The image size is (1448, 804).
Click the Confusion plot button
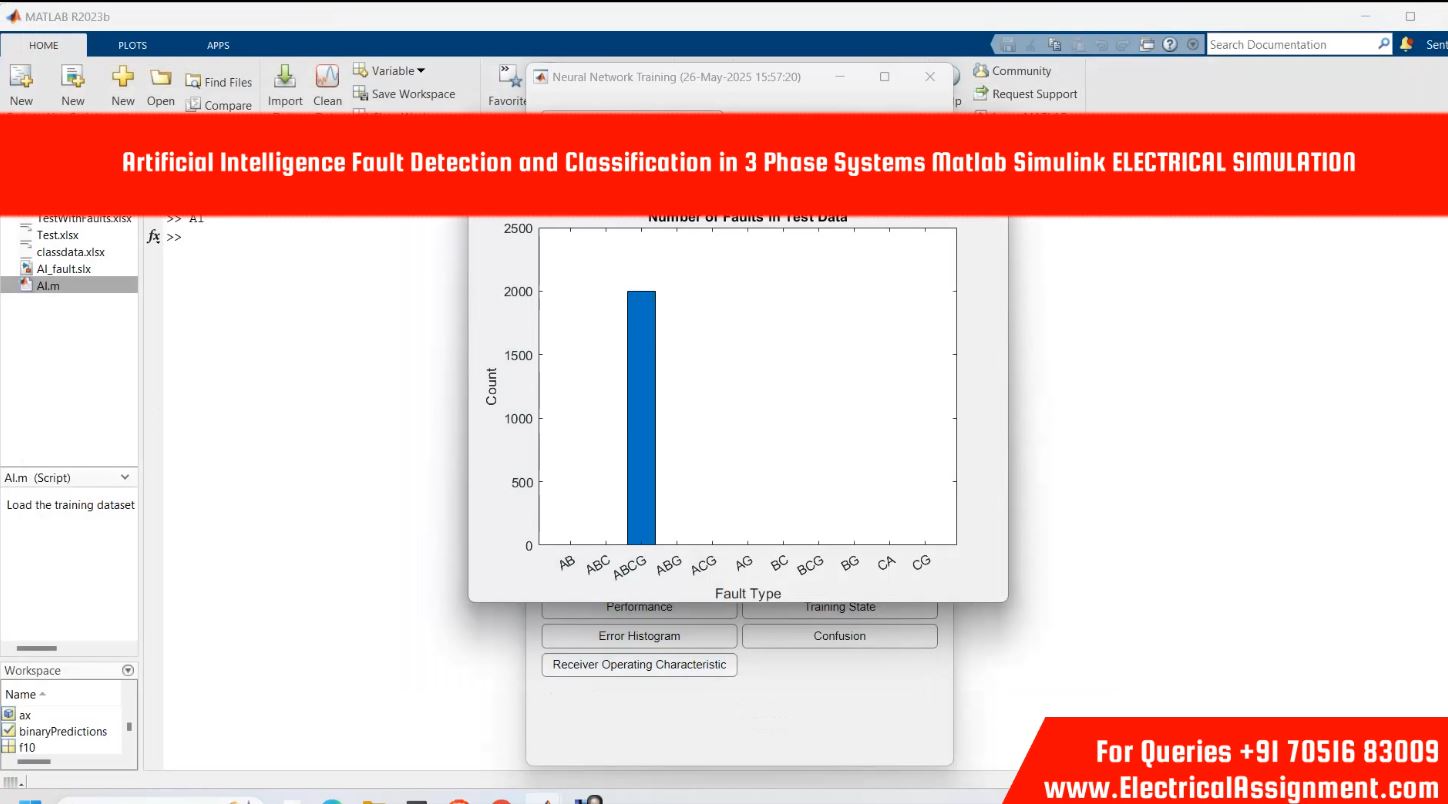click(839, 636)
